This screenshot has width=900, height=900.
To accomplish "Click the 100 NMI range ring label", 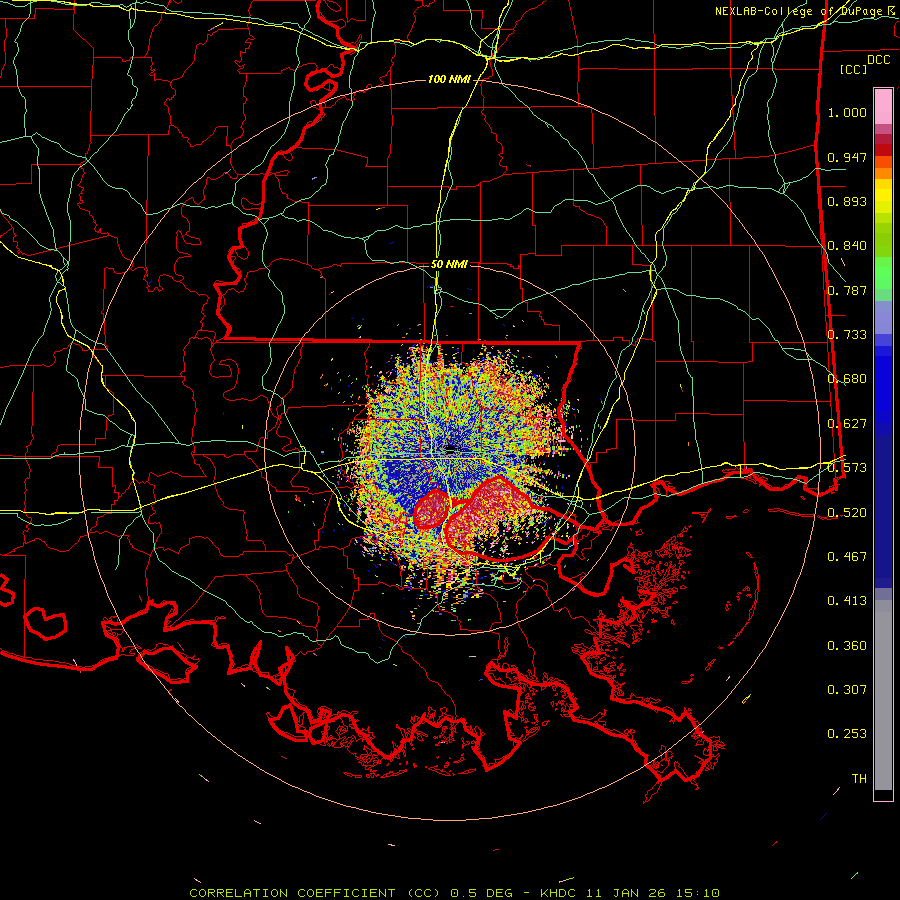I will click(x=449, y=79).
